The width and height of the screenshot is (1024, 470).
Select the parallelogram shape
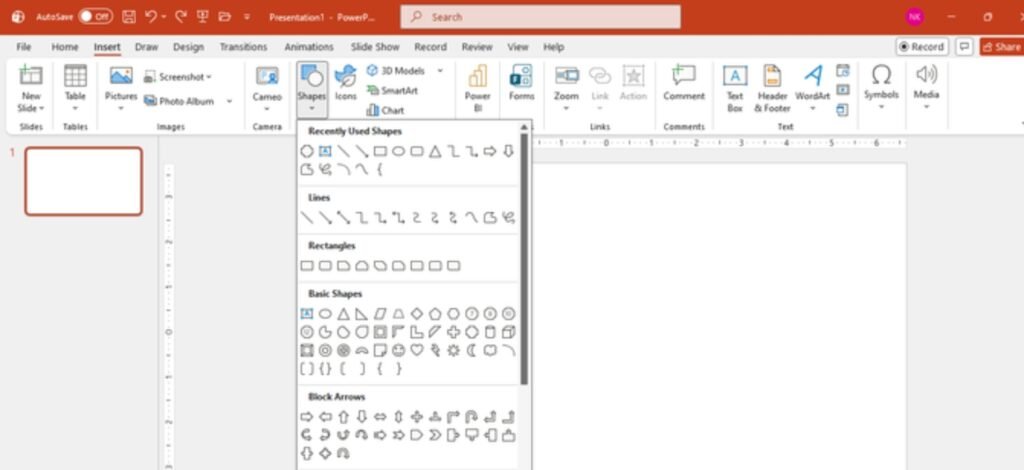(380, 314)
